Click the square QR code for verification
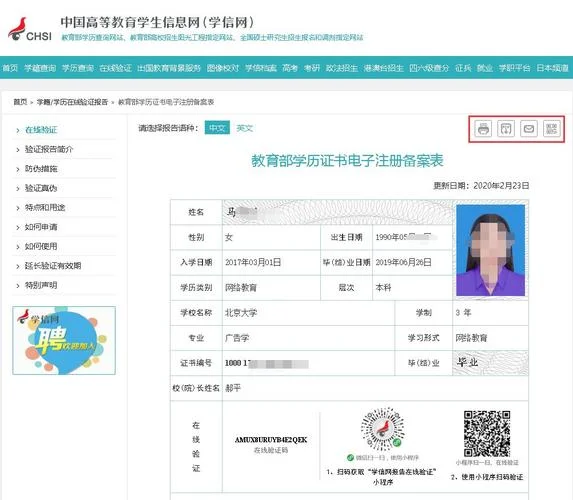573x500 pixels. tap(487, 434)
